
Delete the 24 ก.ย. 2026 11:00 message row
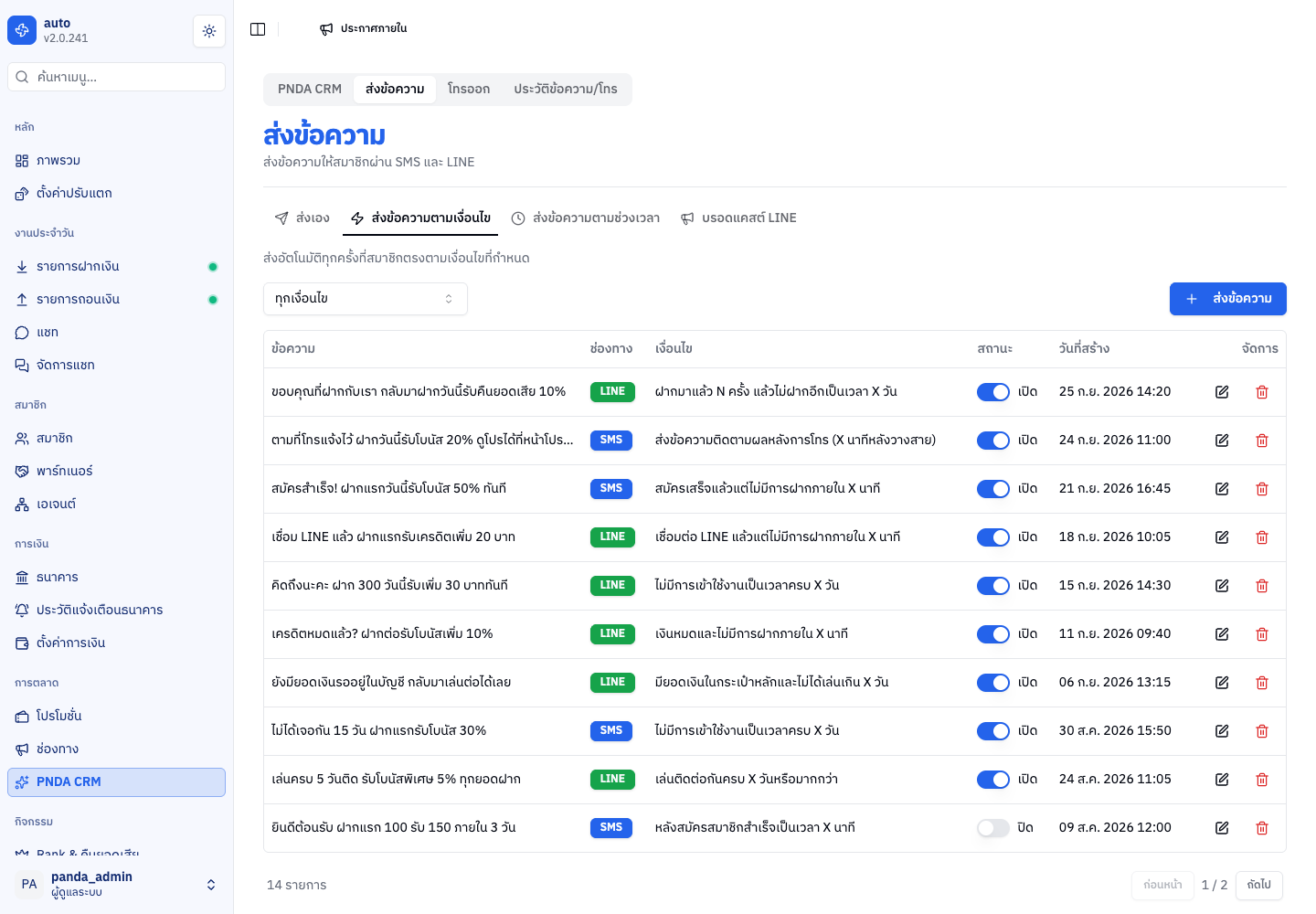click(x=1262, y=441)
